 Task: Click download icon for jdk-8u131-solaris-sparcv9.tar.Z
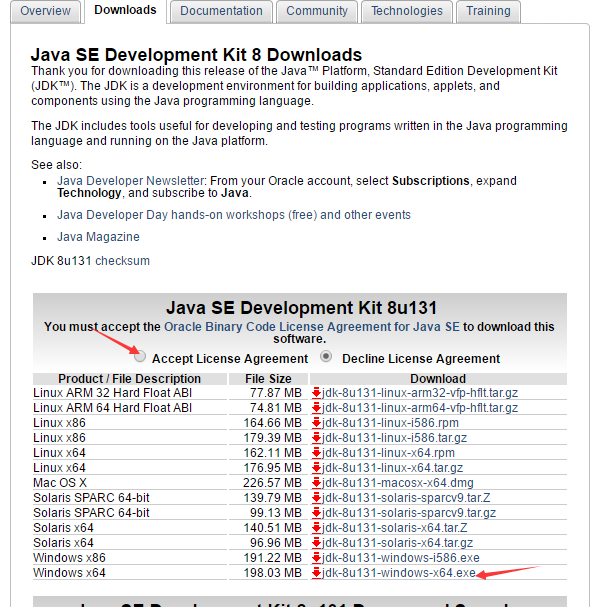(x=316, y=498)
